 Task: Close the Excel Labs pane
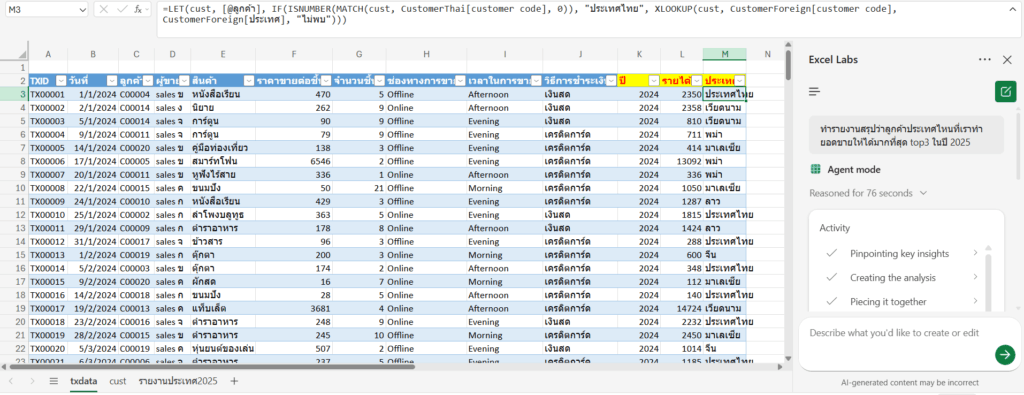[1007, 59]
